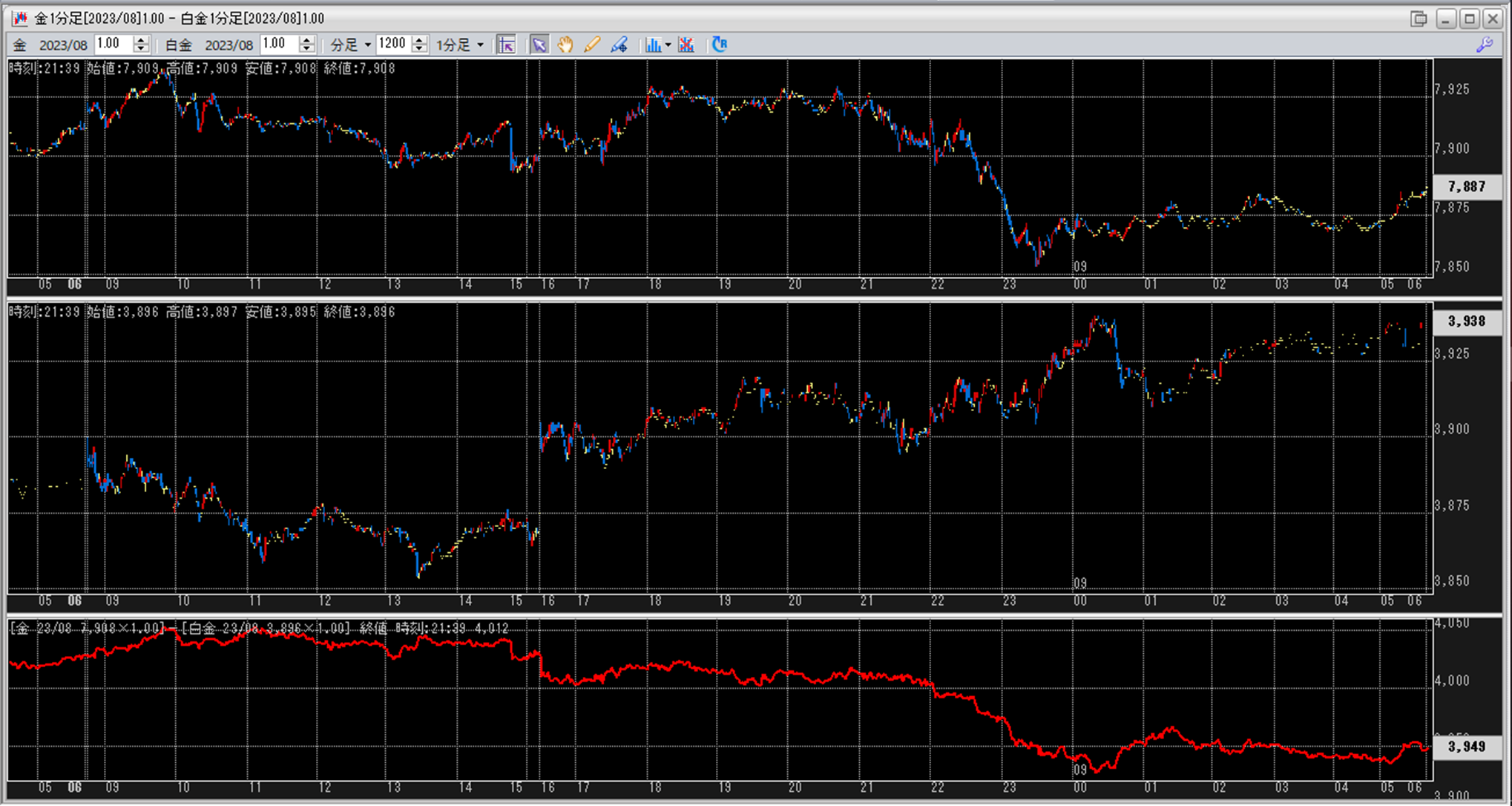Click the reload refresh icon
This screenshot has width=1512, height=806.
(720, 45)
